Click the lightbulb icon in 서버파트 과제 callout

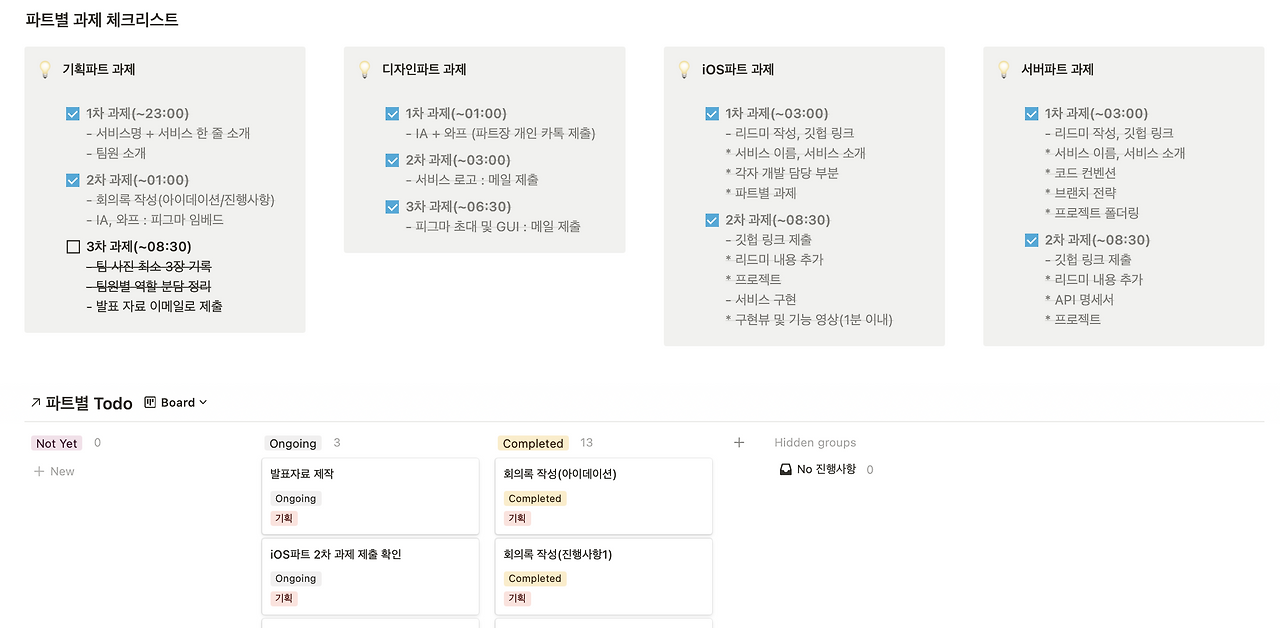pyautogui.click(x=1004, y=69)
